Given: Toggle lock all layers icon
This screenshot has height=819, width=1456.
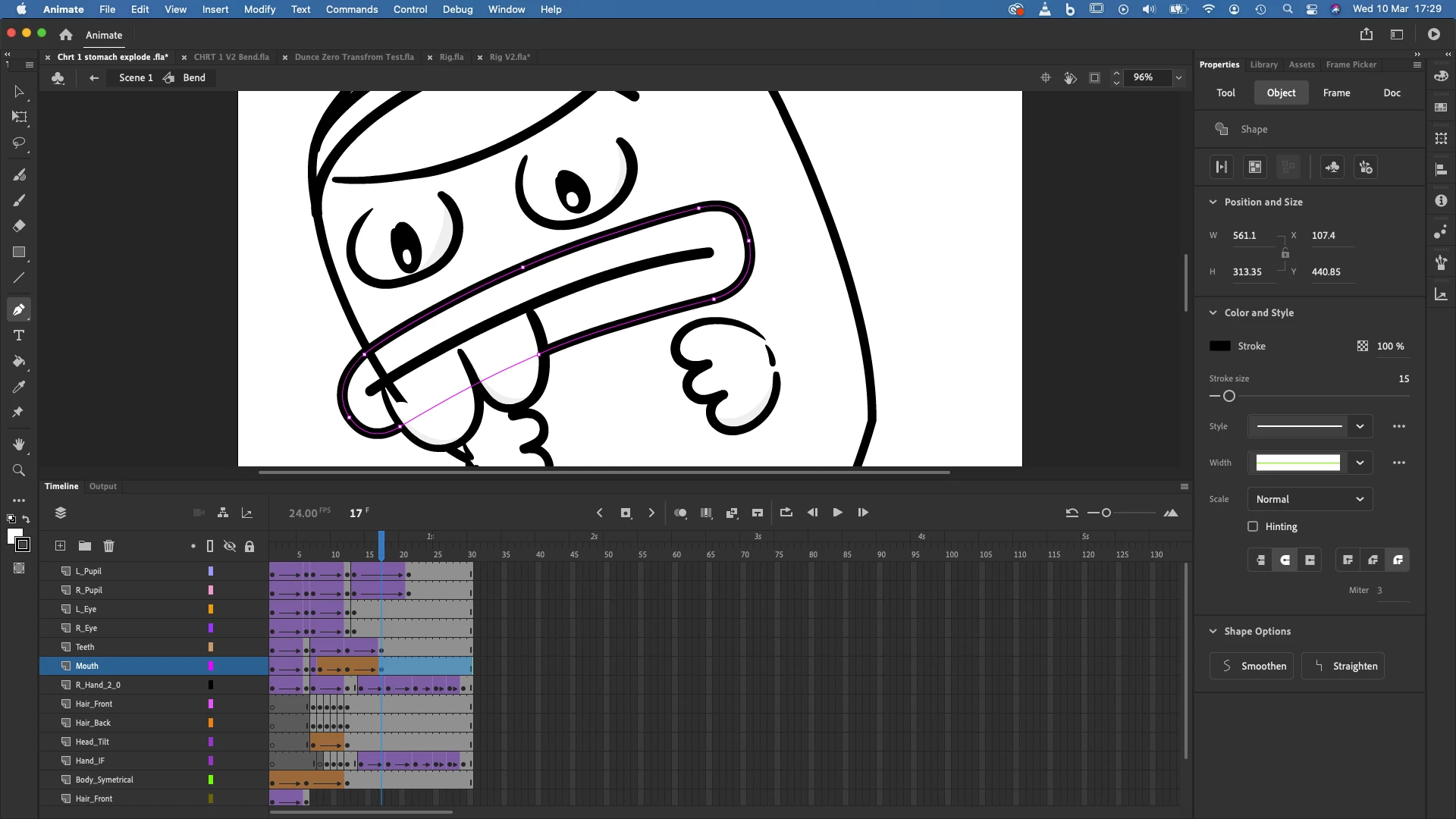Looking at the screenshot, I should pos(249,546).
